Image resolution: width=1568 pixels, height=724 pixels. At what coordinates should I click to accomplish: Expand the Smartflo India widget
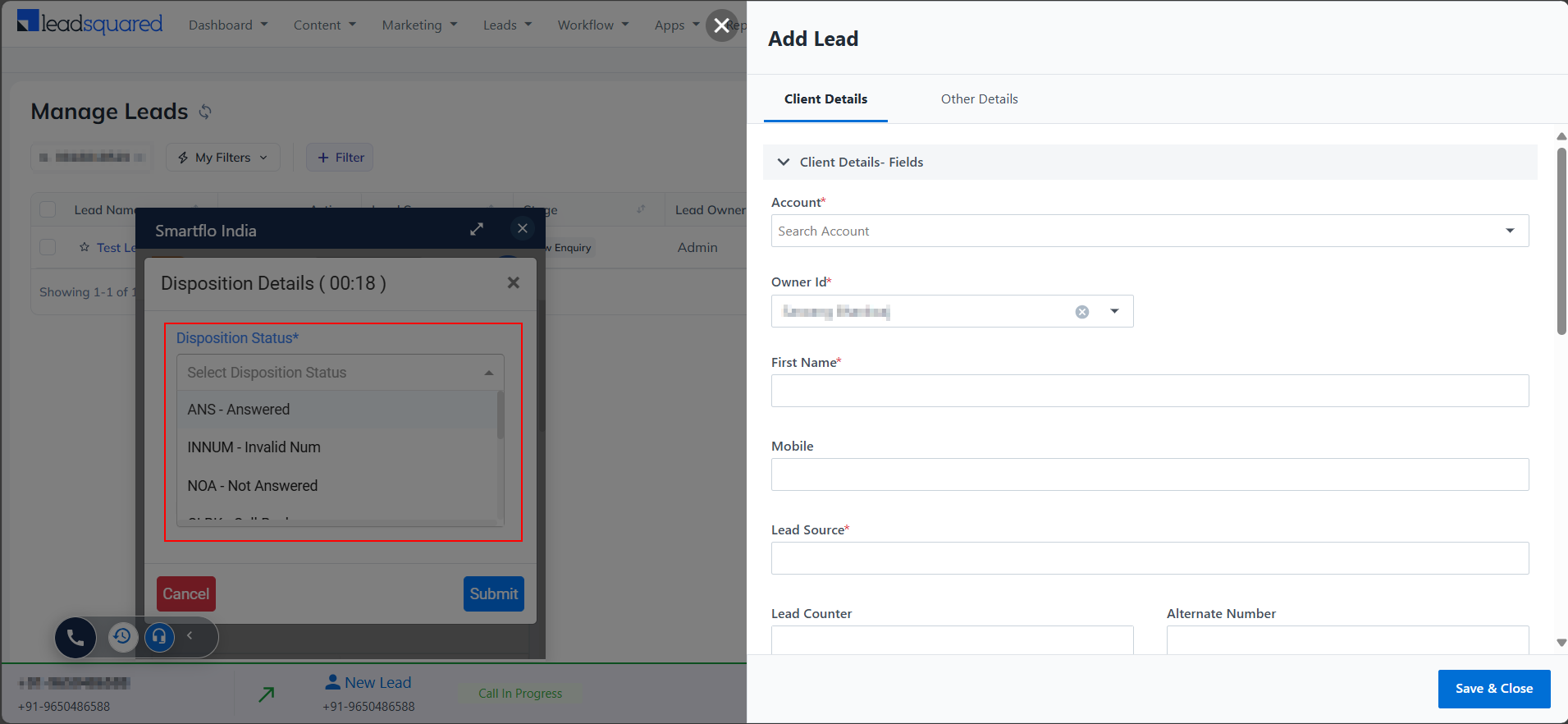(477, 229)
